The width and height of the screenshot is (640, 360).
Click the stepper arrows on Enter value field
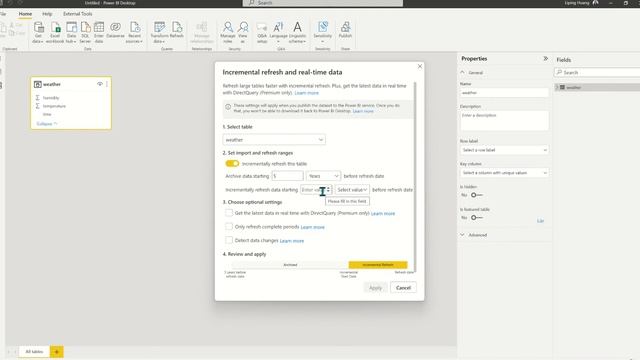pyautogui.click(x=328, y=190)
